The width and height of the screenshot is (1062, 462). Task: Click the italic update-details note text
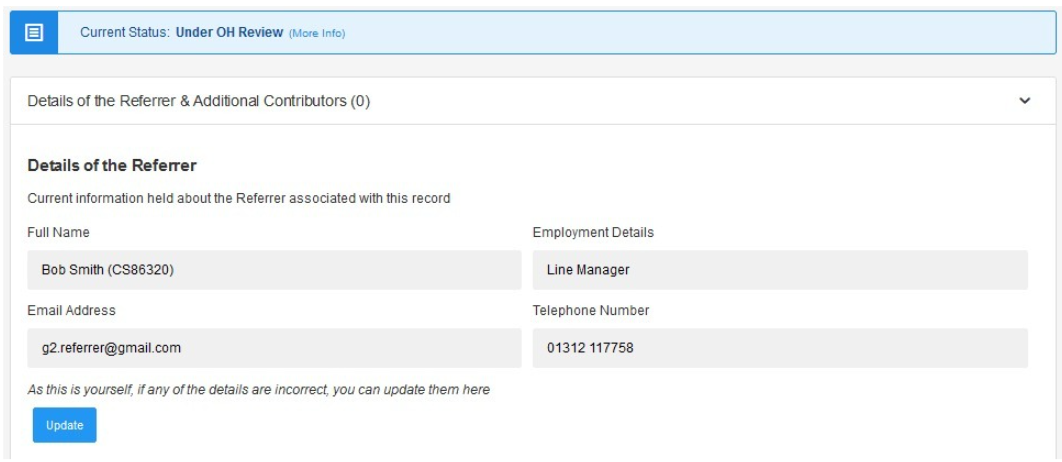[x=258, y=390]
